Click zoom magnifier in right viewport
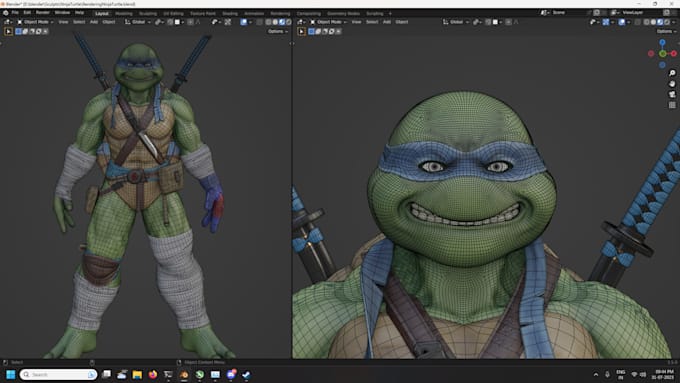The height and width of the screenshot is (383, 680). coord(672,73)
